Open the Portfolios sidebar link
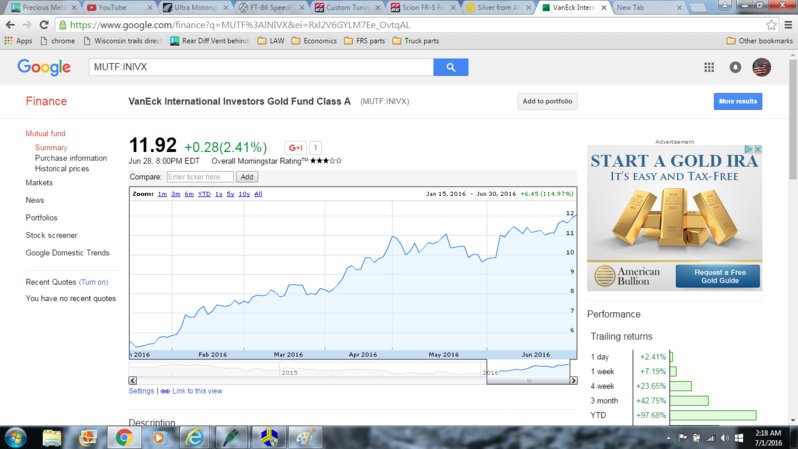Viewport: 798px width, 449px height. click(41, 218)
